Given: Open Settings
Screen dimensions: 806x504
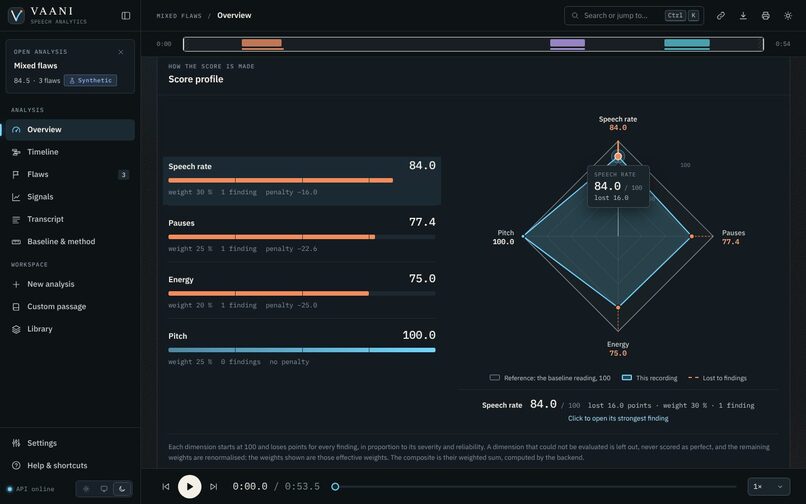Looking at the screenshot, I should click(70, 443).
